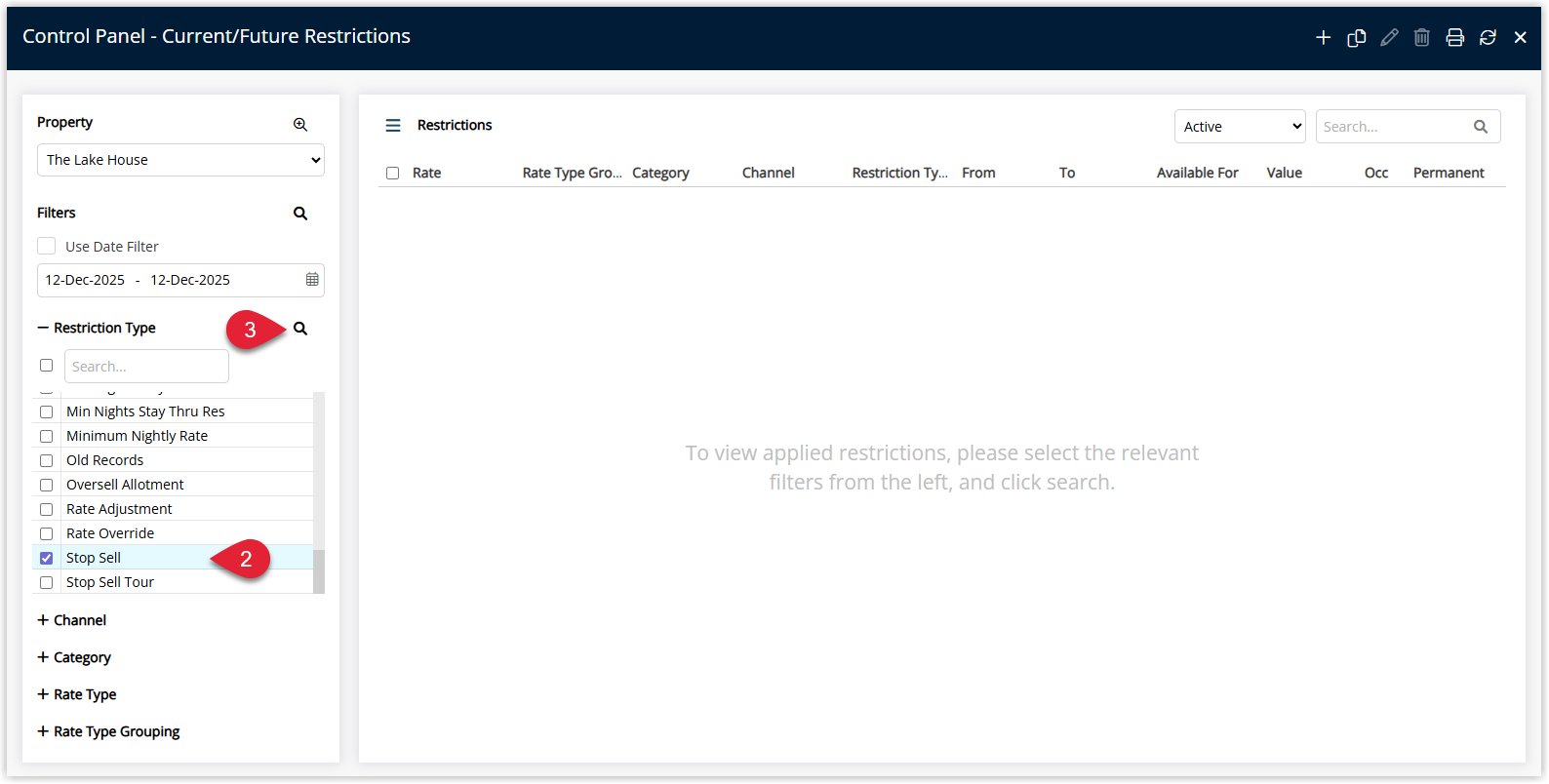Viewport: 1549px width, 784px height.
Task: Toggle select-all Restriction Type checkbox
Action: point(46,366)
